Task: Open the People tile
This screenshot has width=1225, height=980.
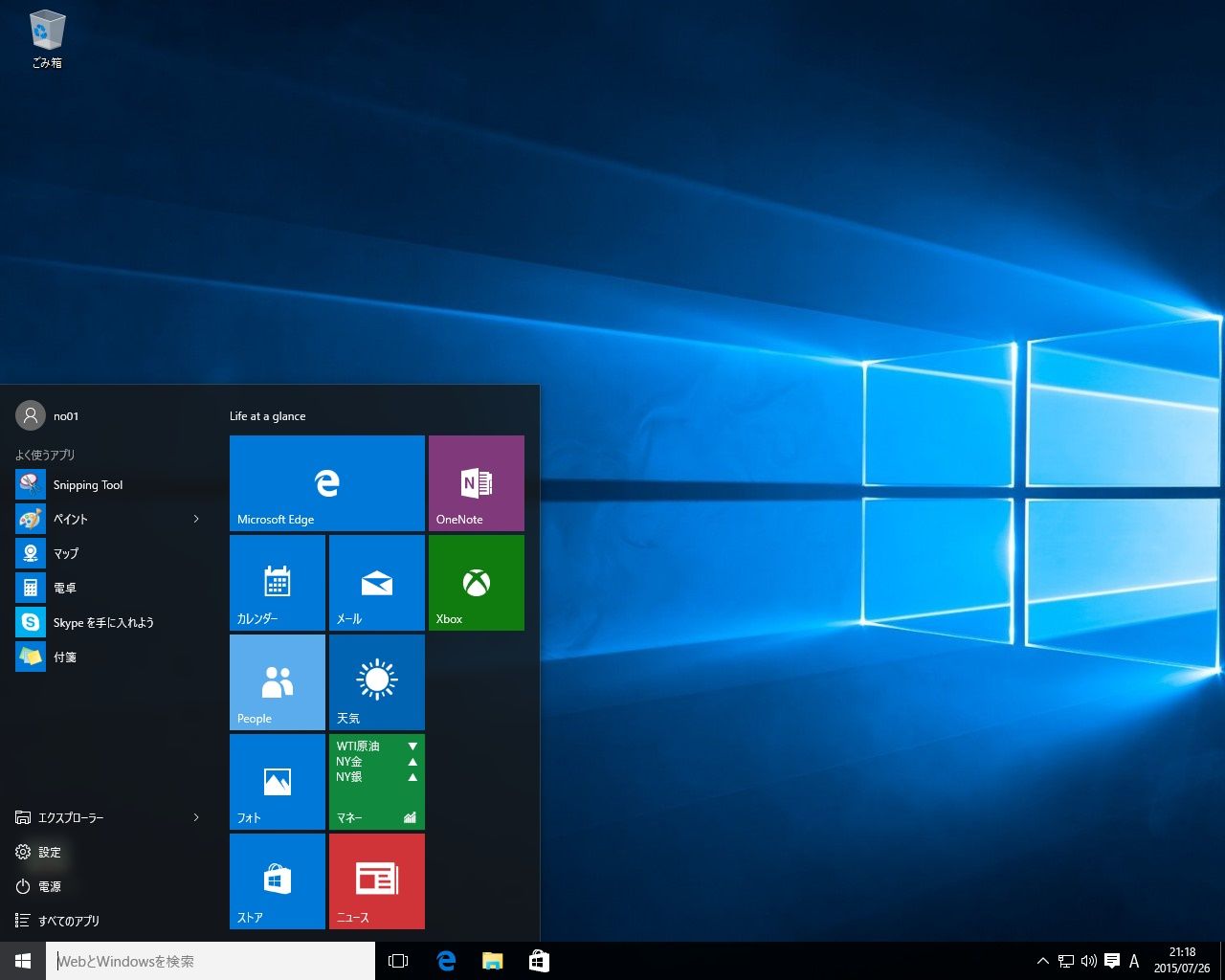Action: [x=278, y=682]
